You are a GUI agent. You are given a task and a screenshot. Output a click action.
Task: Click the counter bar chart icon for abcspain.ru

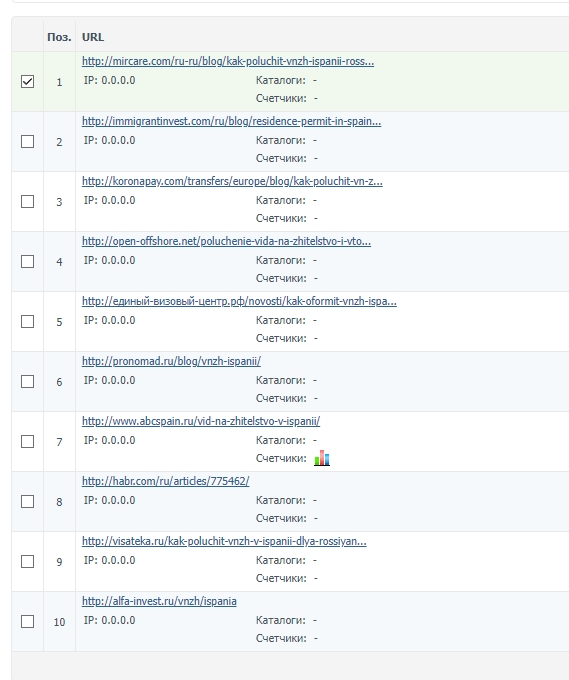tap(322, 458)
